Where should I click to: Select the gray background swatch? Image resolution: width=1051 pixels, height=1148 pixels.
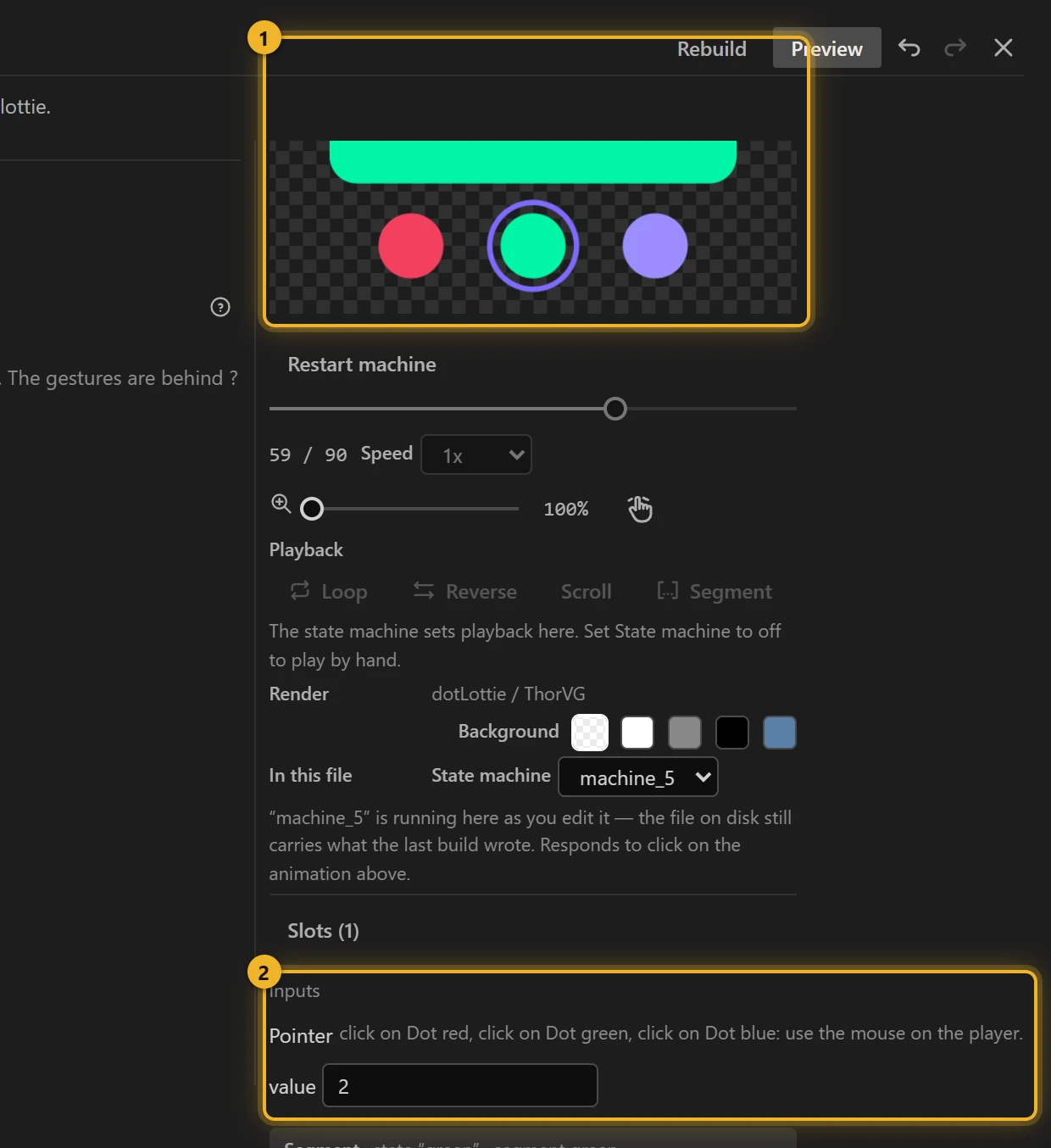[685, 733]
